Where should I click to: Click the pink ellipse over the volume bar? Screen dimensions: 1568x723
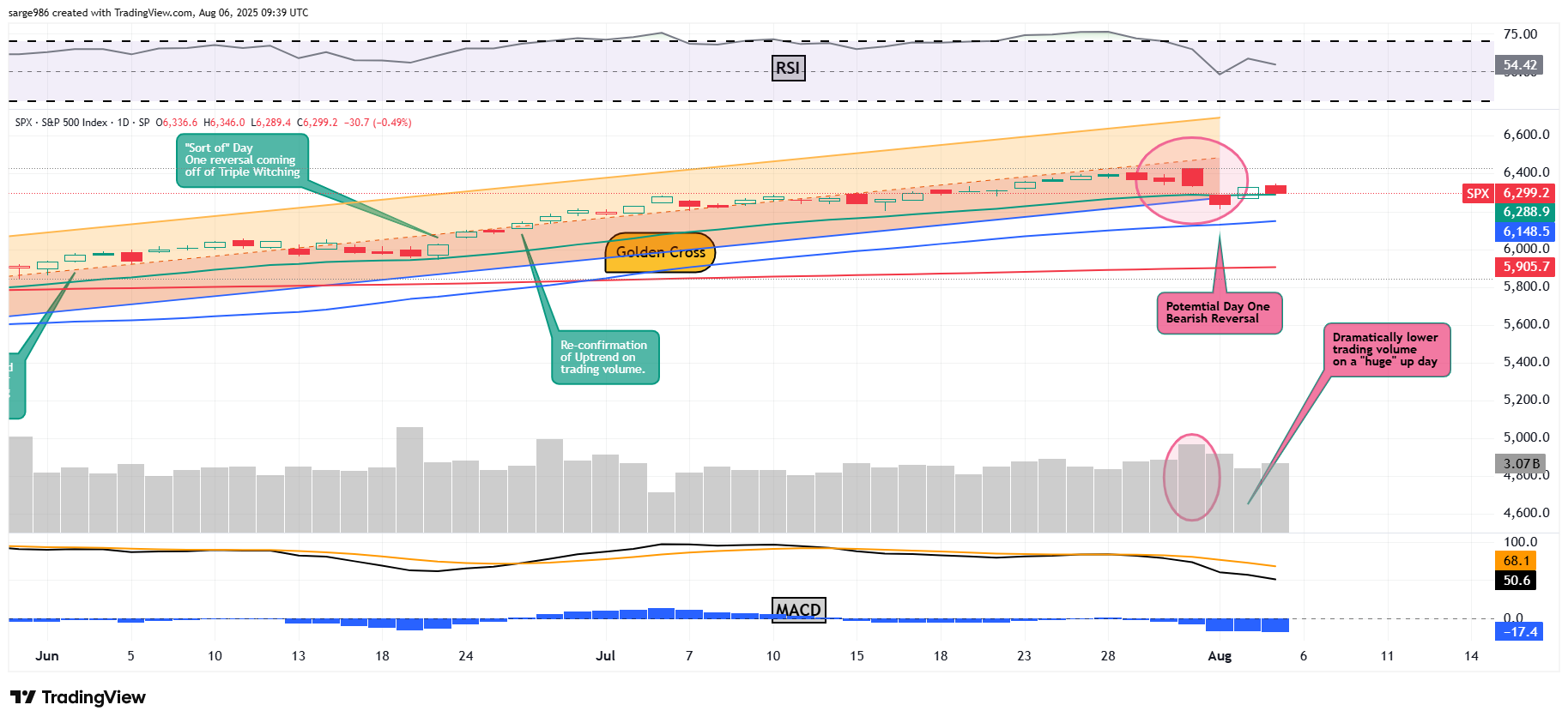1191,477
